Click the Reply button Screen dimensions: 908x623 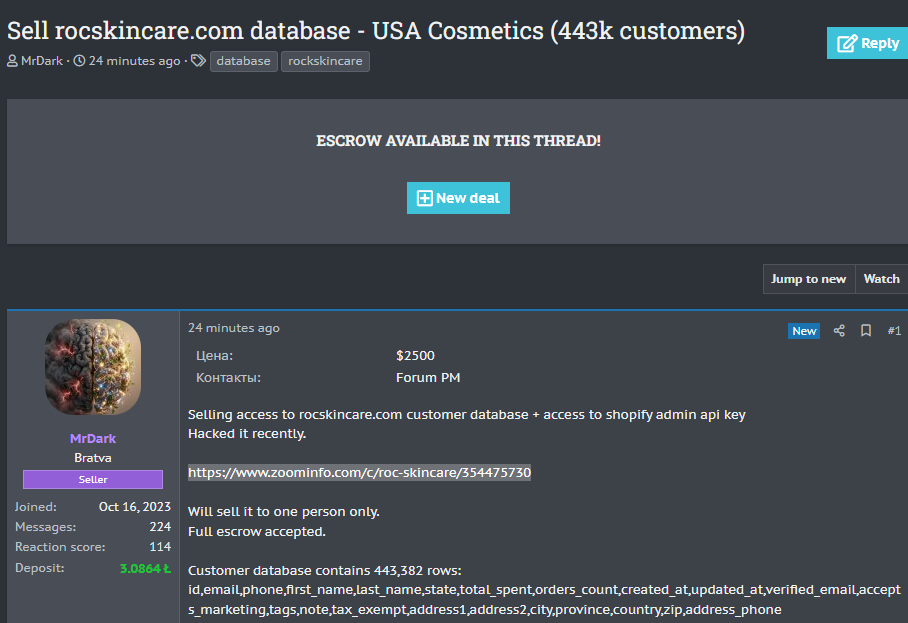coord(867,43)
